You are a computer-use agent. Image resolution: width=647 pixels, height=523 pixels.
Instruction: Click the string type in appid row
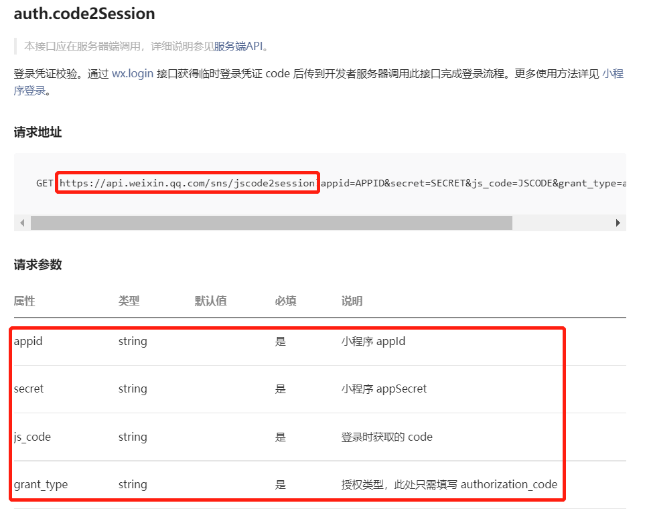point(132,341)
